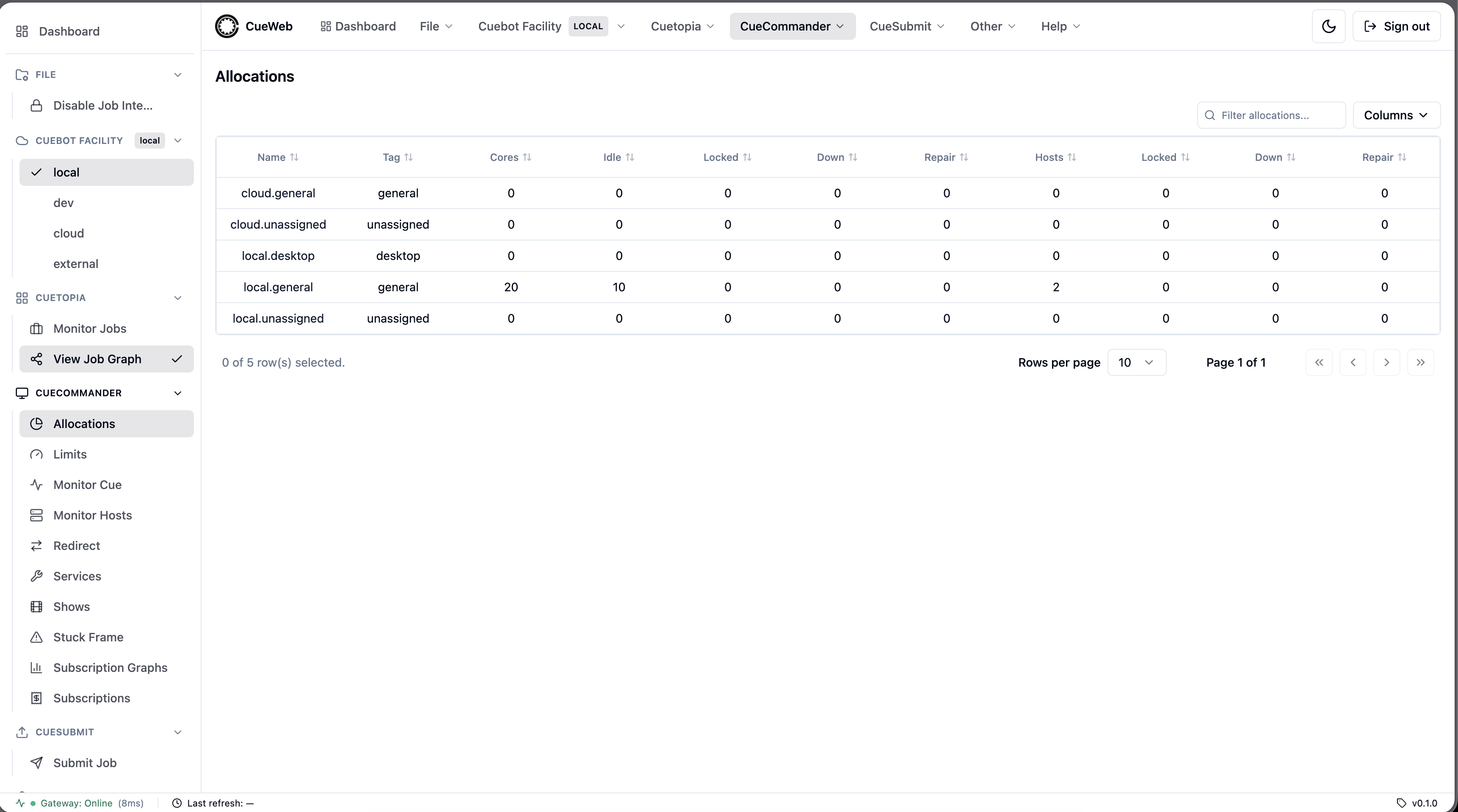Go to the last page

coord(1421,363)
